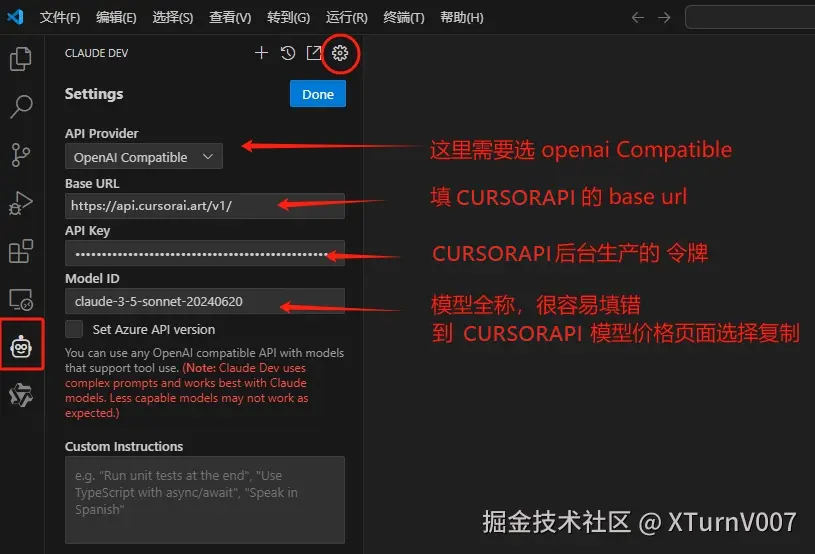Click the API Provider label
Screen dimensions: 815x554
tap(101, 134)
